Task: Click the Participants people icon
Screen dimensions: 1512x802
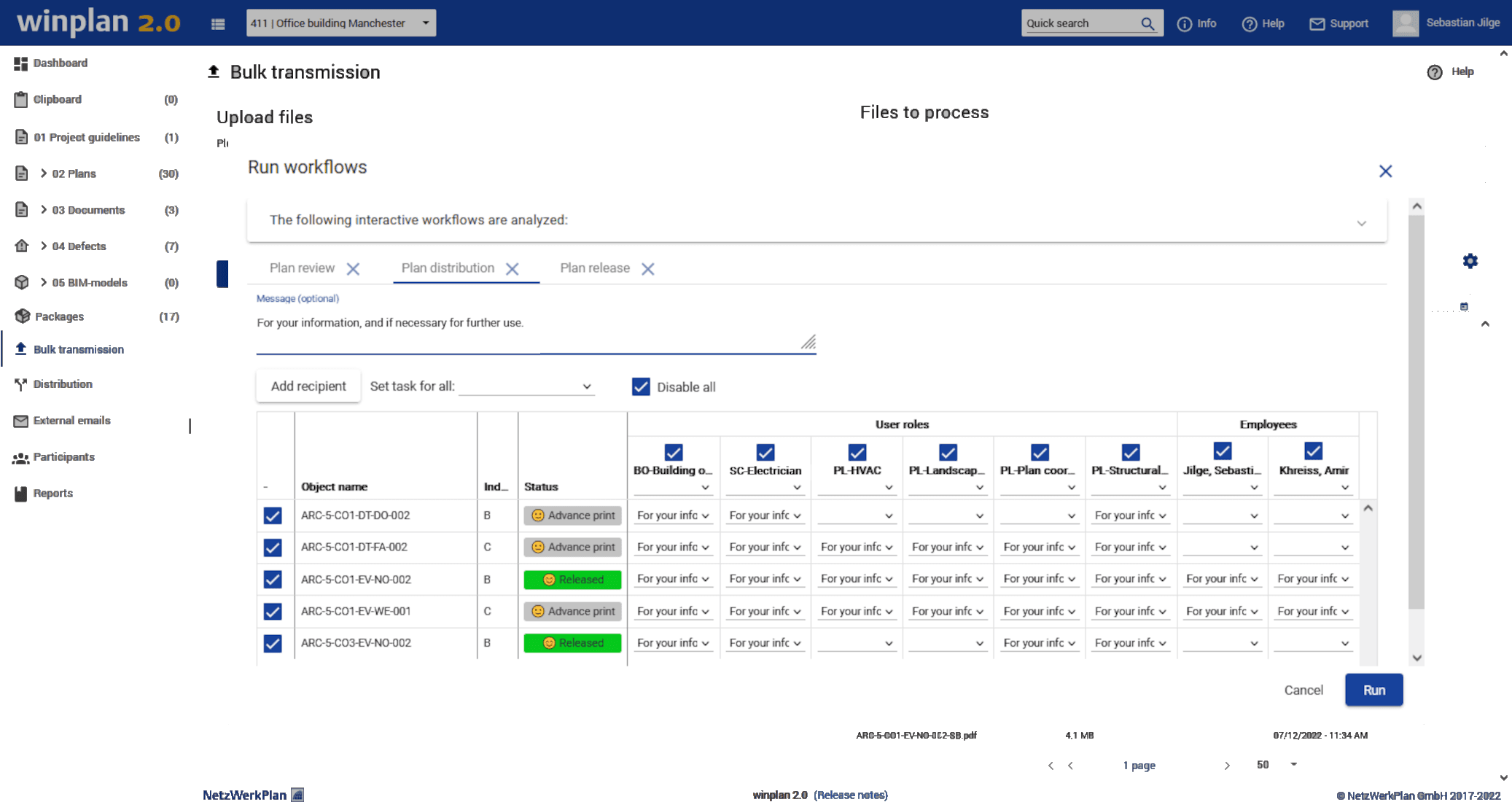Action: 20,457
